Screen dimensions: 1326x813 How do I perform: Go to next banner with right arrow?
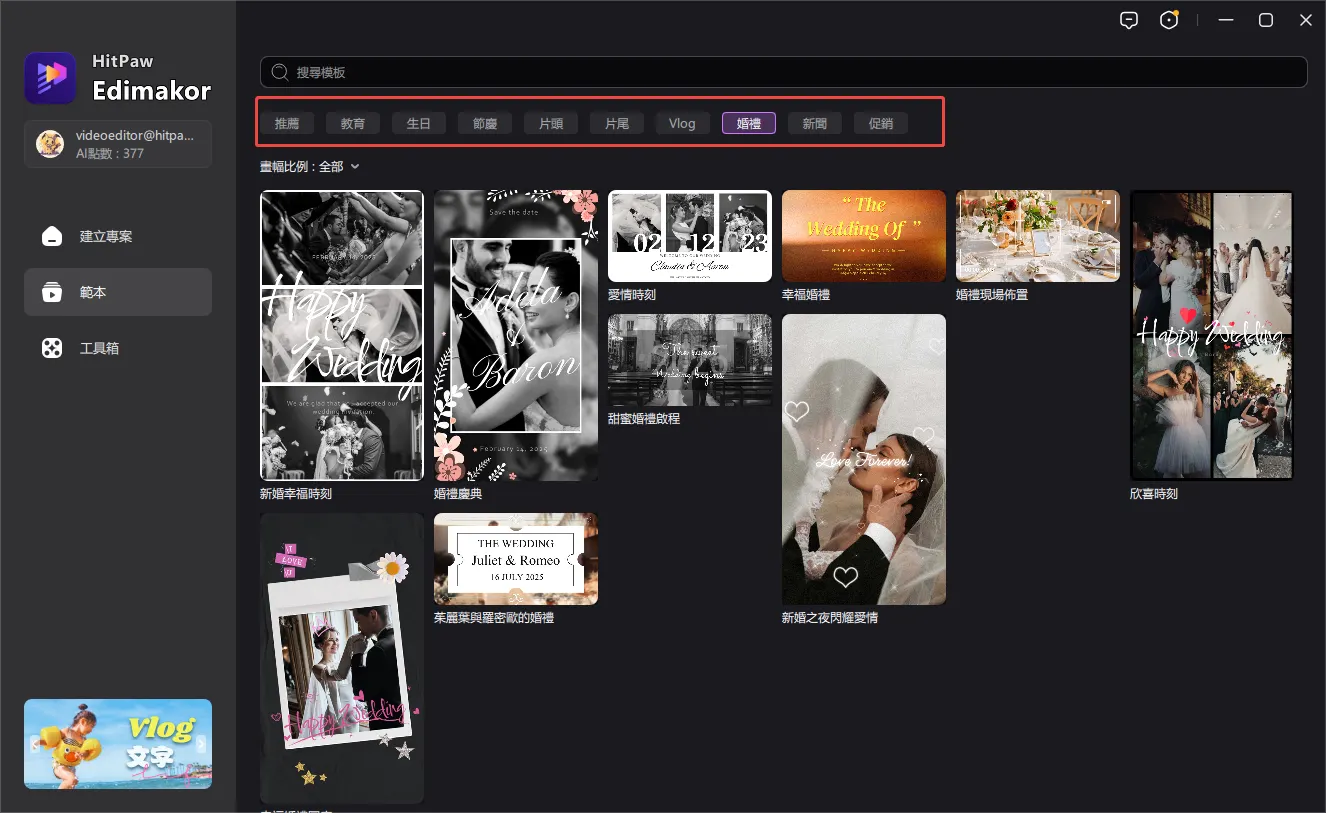coord(201,743)
